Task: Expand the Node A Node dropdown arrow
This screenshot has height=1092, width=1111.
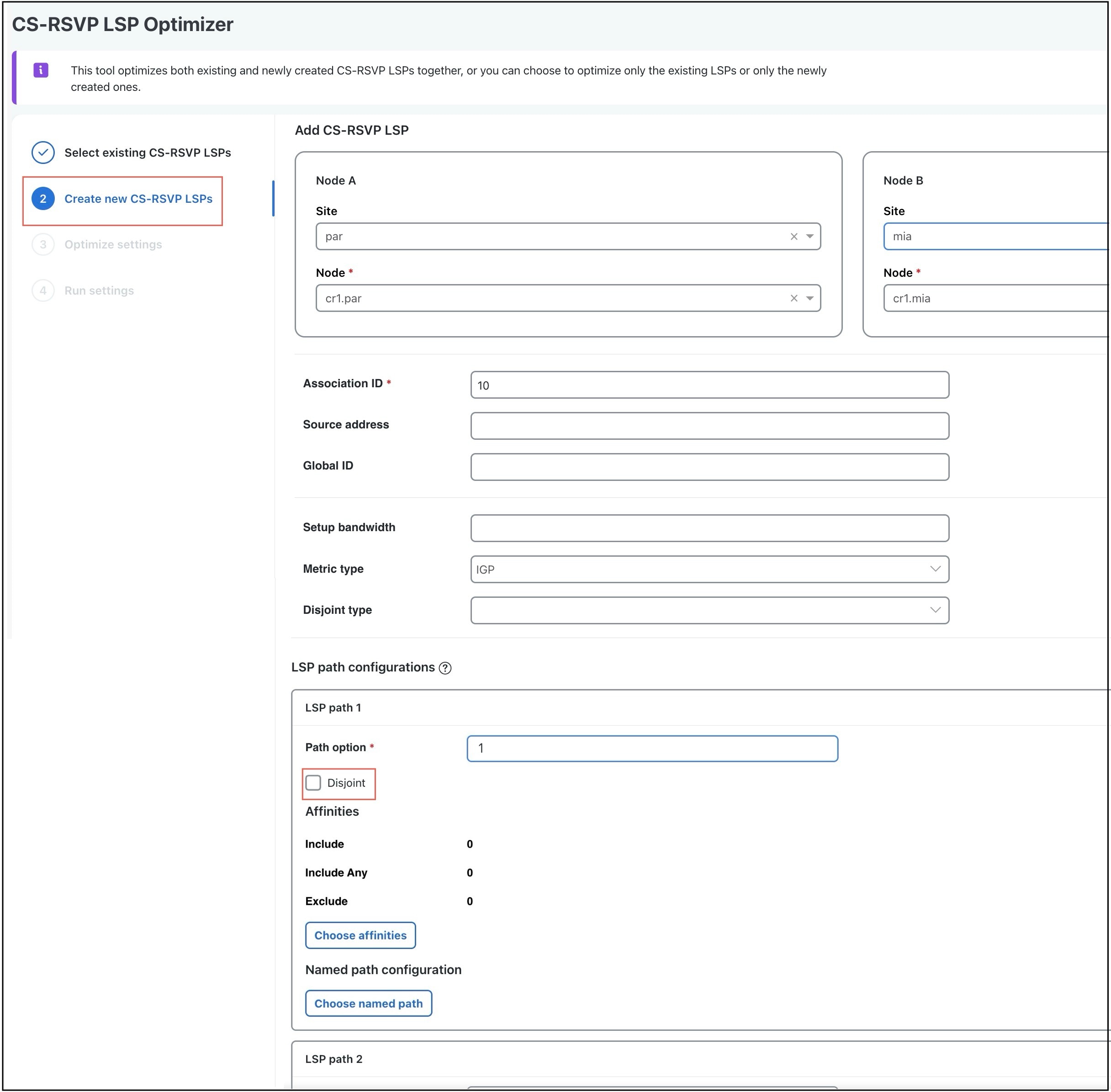Action: click(810, 298)
